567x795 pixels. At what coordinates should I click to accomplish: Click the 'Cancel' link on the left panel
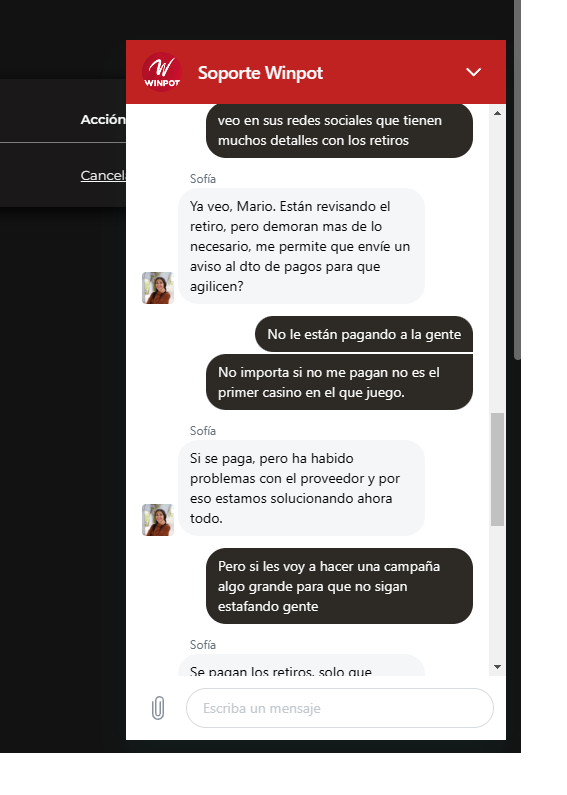coord(103,175)
